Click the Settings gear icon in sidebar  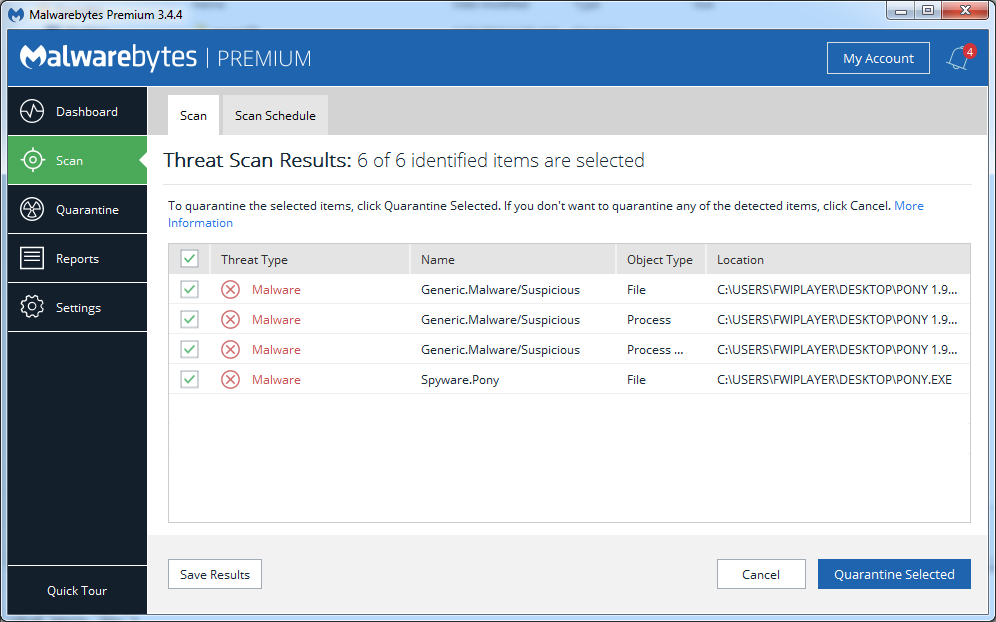32,307
